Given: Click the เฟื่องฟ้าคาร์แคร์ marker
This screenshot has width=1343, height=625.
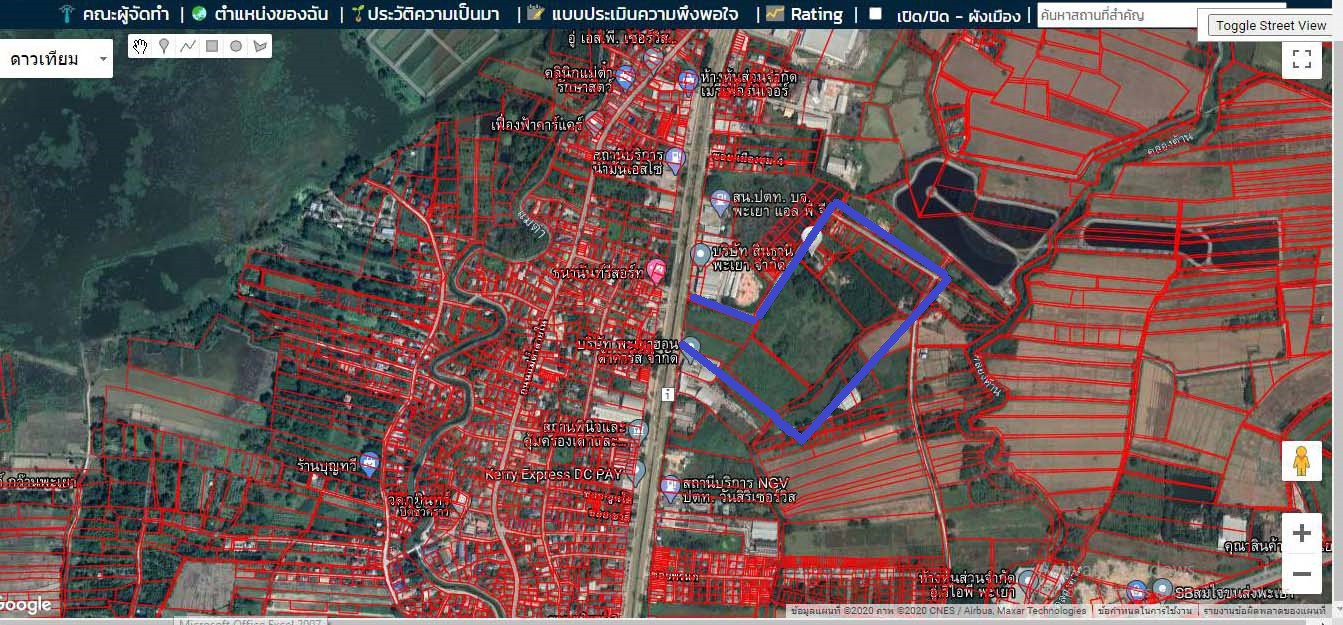Looking at the screenshot, I should (594, 123).
